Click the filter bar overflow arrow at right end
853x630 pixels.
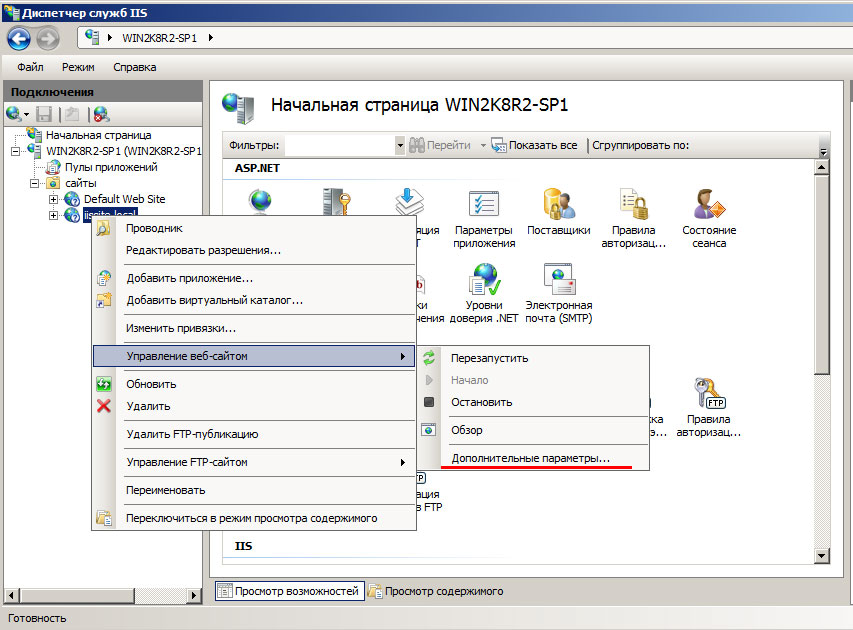[x=823, y=152]
